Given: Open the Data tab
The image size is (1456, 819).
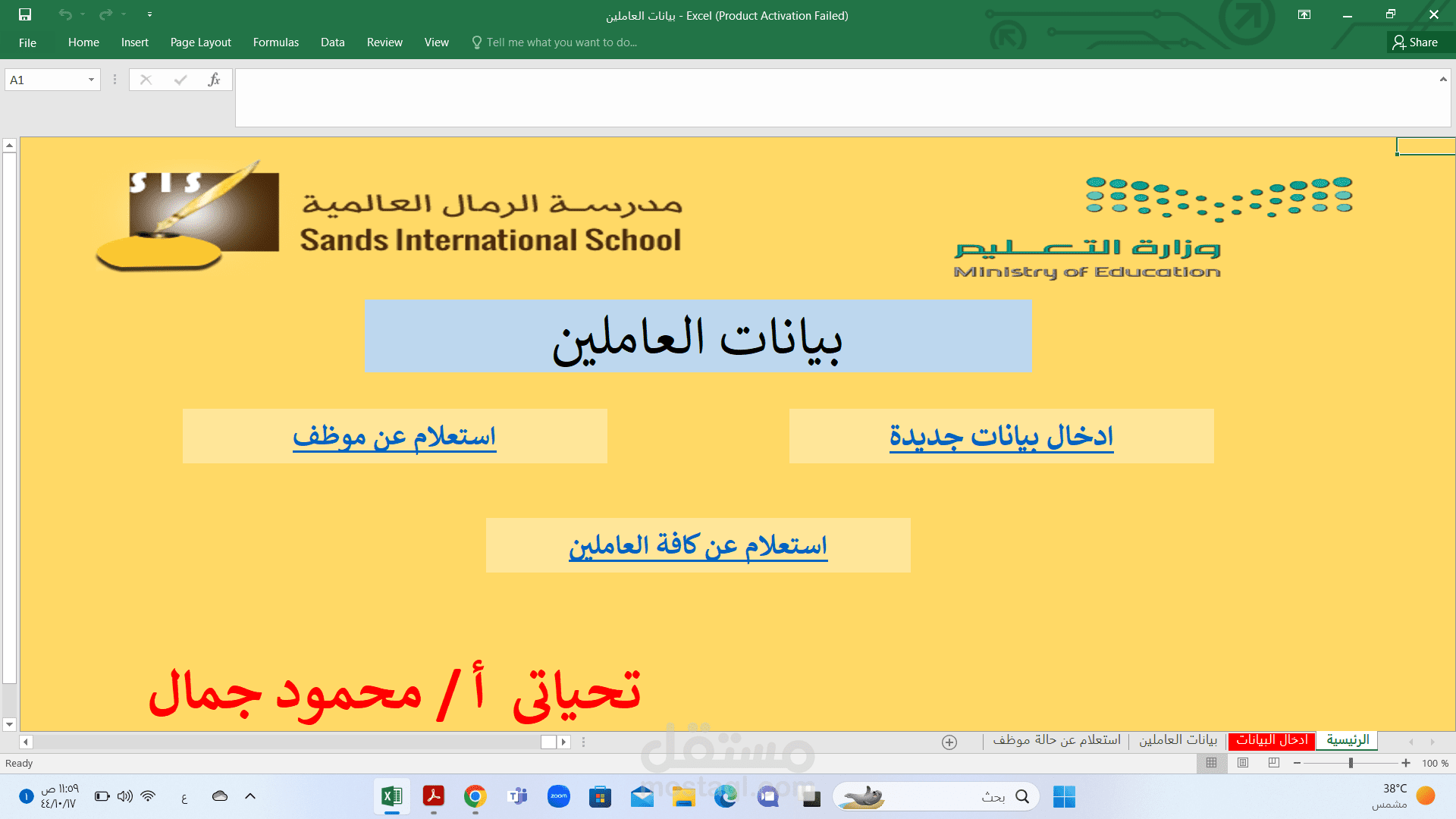Looking at the screenshot, I should [x=332, y=42].
